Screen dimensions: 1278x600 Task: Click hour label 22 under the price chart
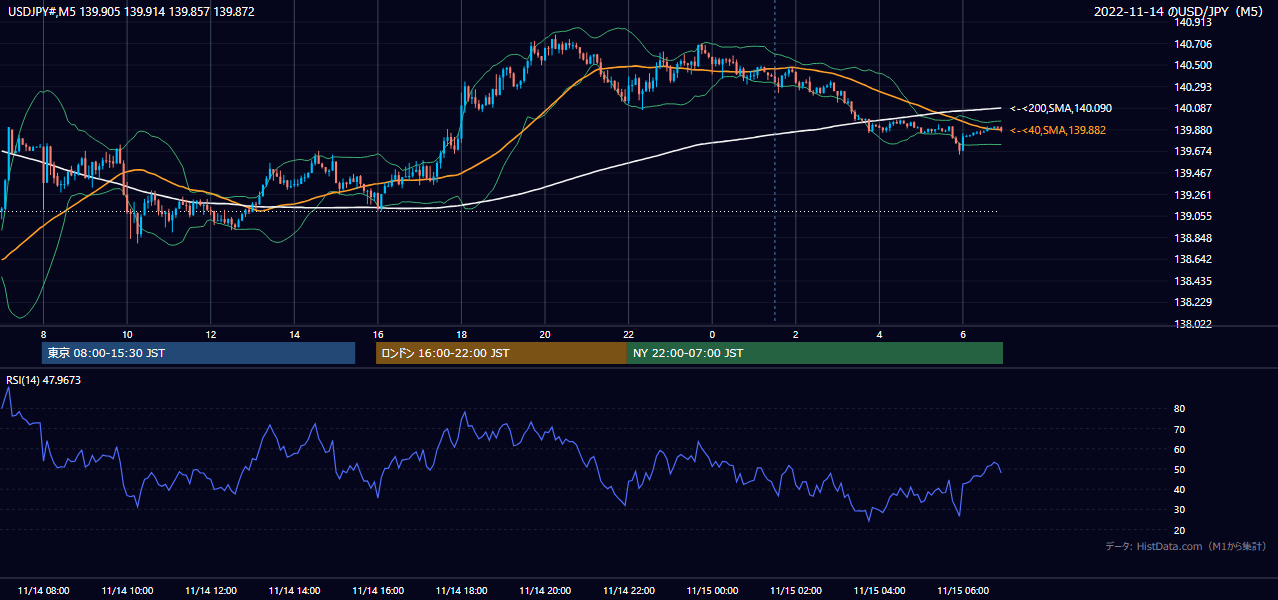[628, 334]
